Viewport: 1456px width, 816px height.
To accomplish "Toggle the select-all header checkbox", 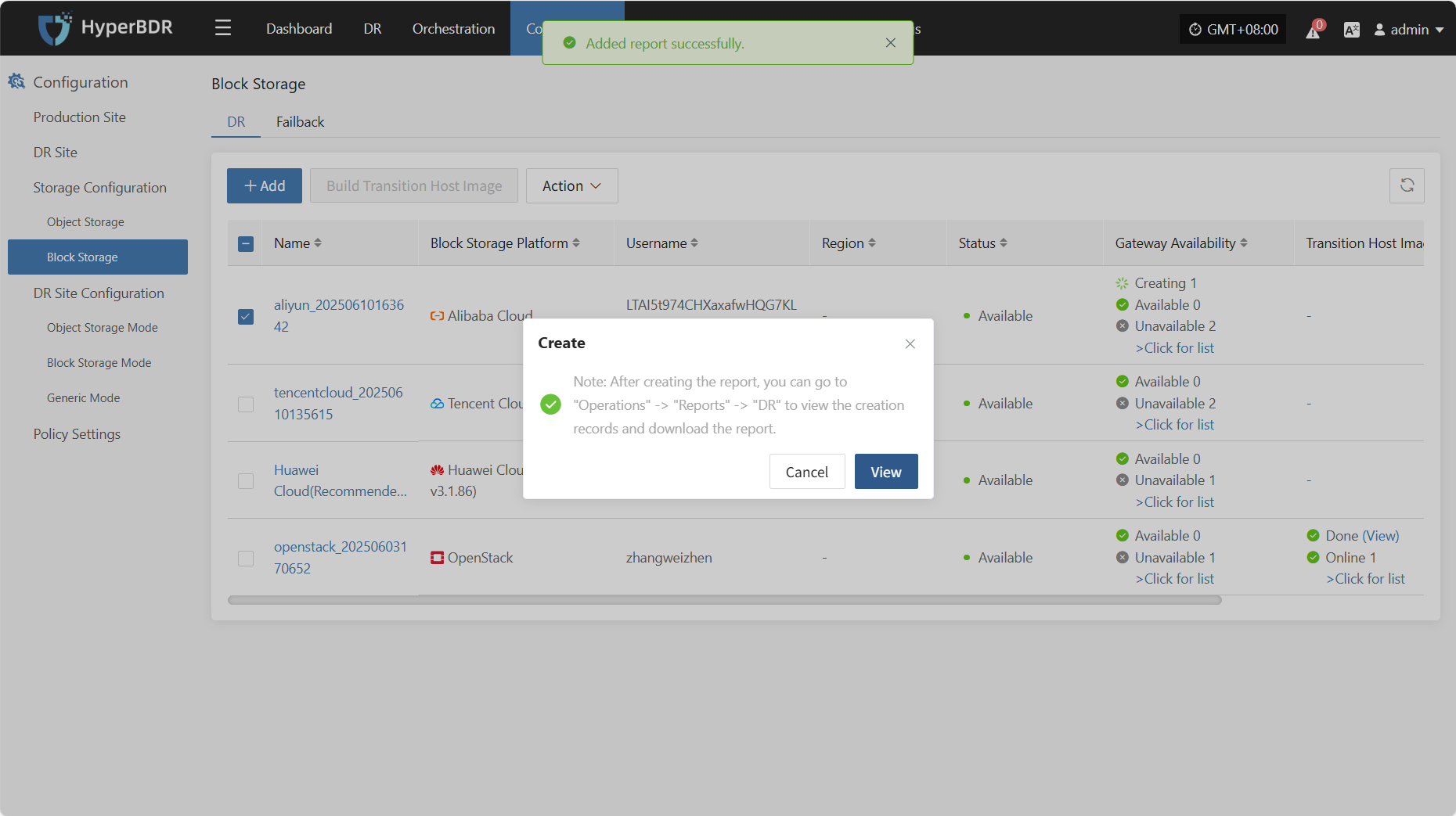I will coord(246,243).
